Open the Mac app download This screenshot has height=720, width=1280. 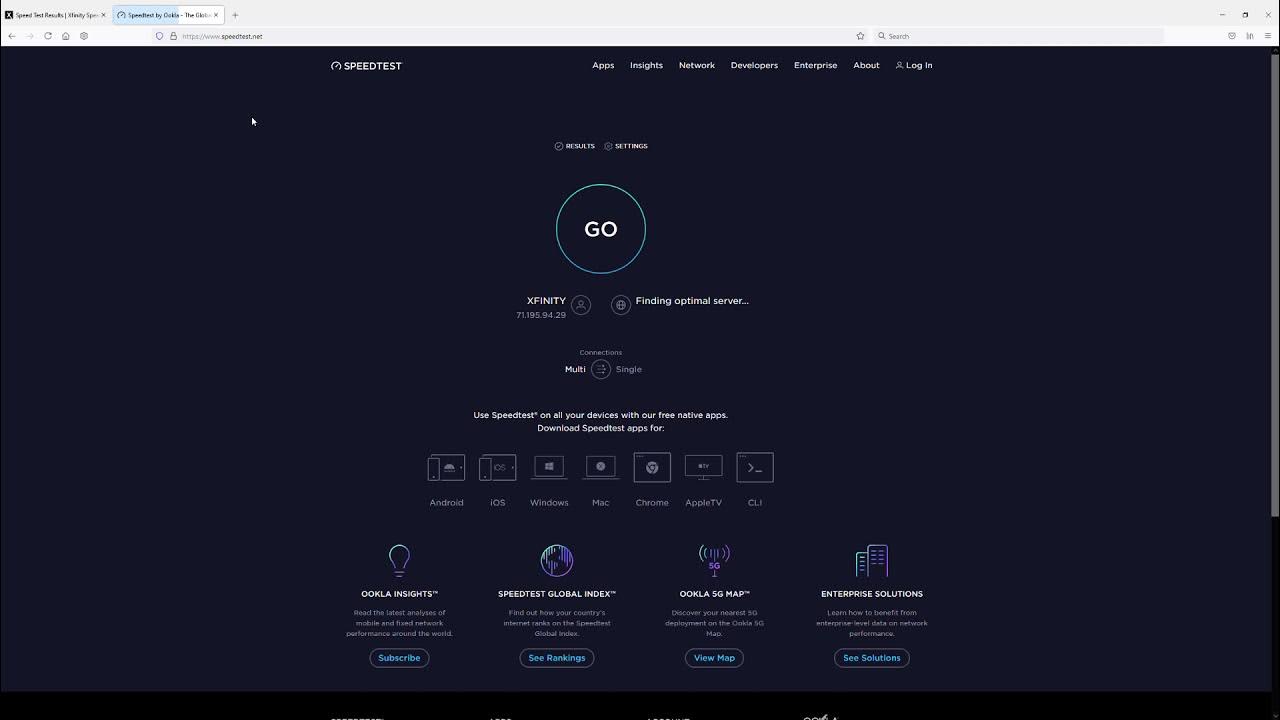600,481
